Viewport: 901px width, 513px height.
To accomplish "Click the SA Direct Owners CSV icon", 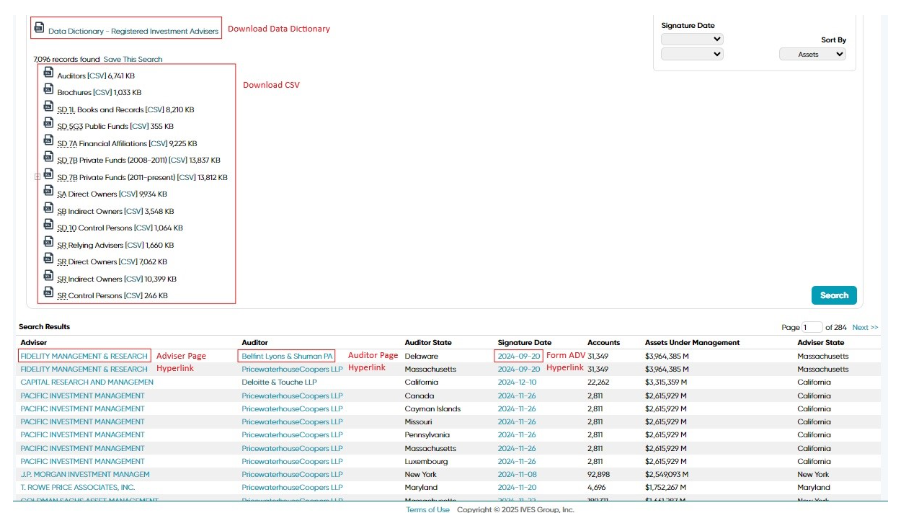I will coord(48,191).
